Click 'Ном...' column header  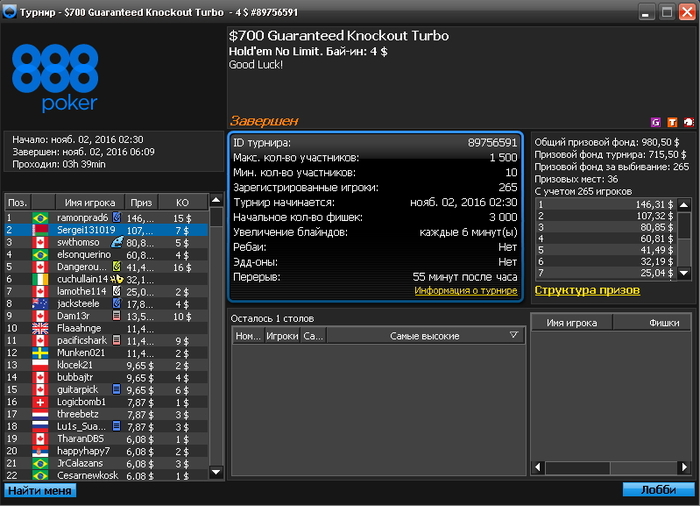(x=248, y=336)
